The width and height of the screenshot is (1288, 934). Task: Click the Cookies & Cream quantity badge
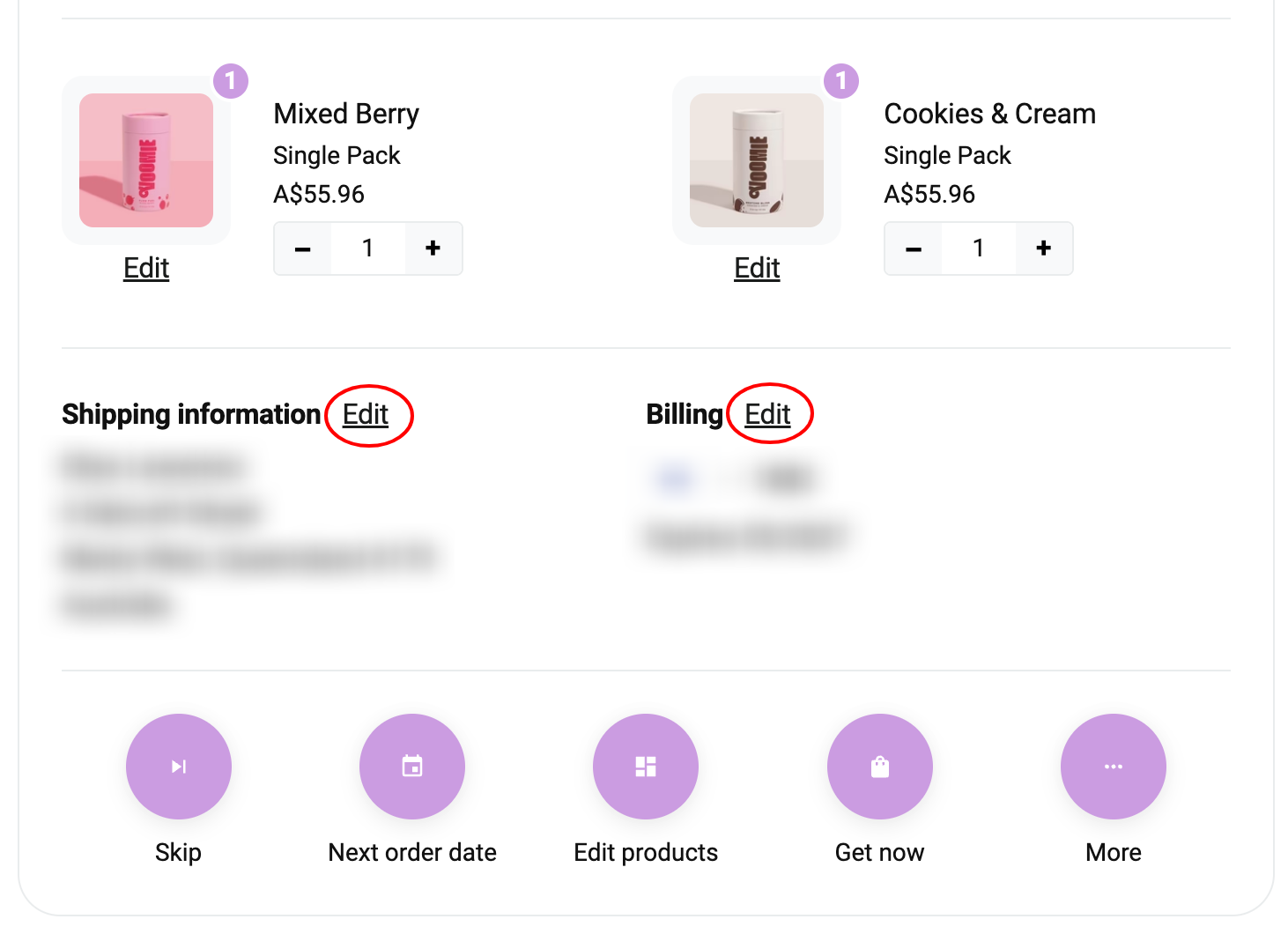tap(841, 81)
